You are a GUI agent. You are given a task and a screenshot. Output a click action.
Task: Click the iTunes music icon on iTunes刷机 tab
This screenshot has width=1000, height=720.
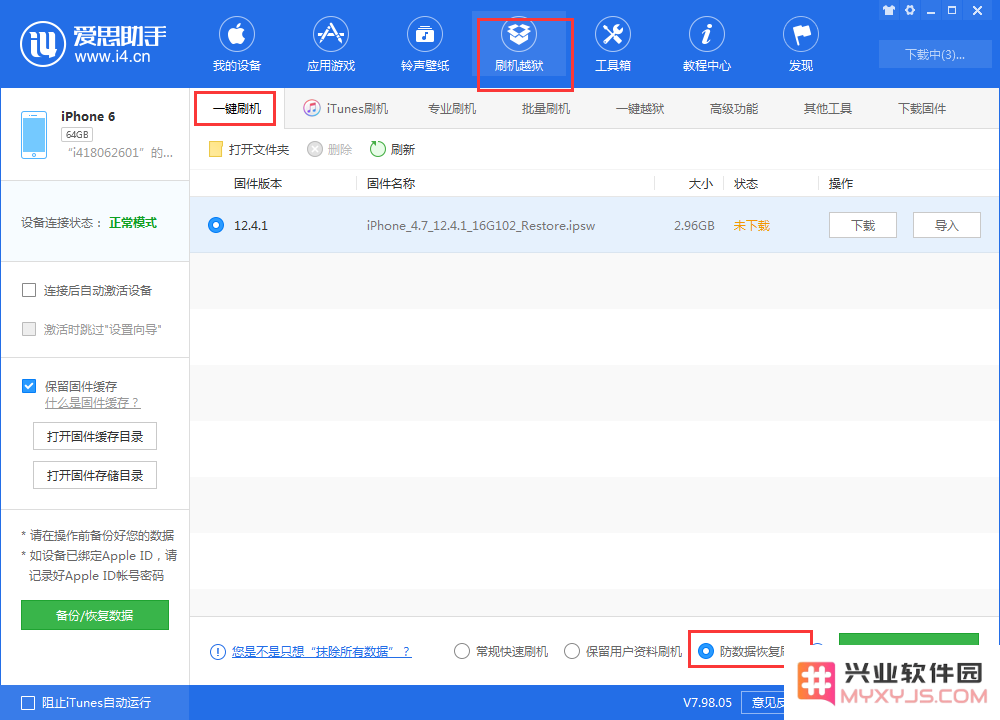pos(312,108)
